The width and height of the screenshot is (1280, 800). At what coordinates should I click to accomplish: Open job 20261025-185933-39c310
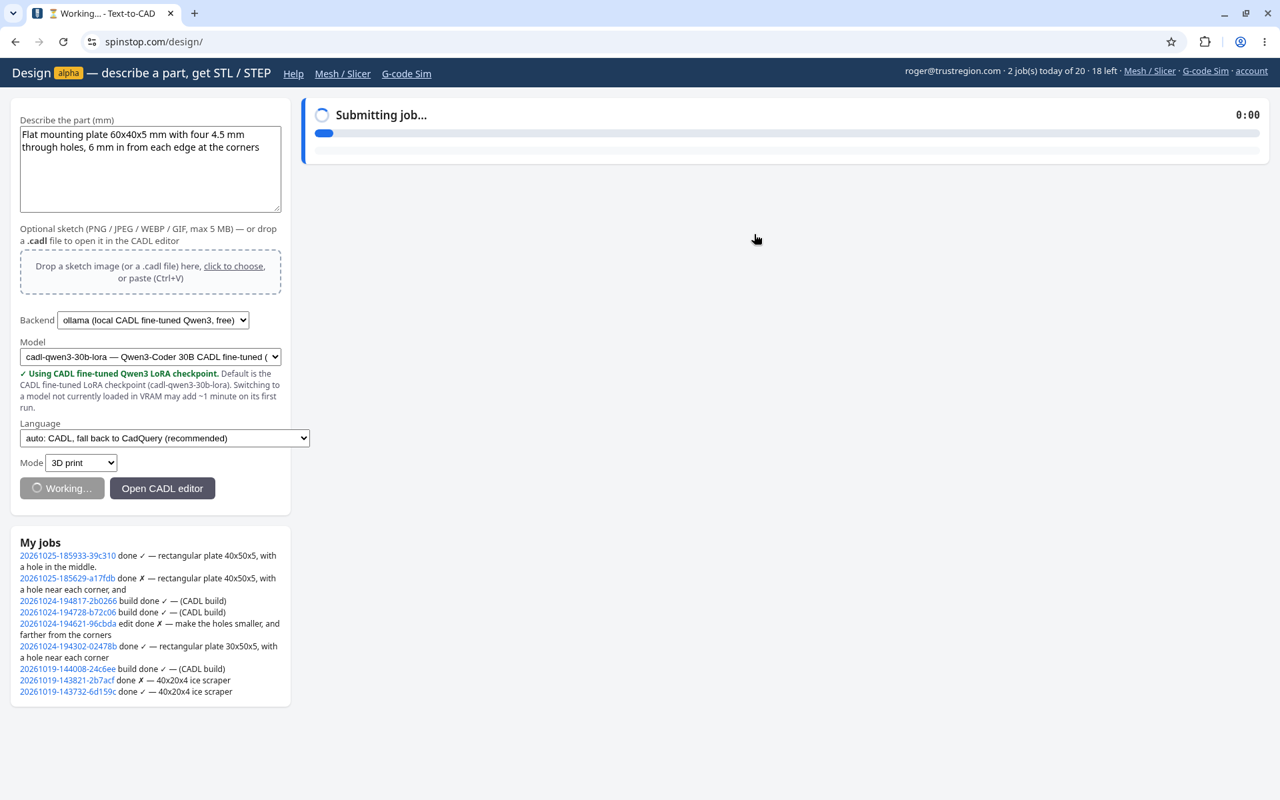pyautogui.click(x=68, y=556)
